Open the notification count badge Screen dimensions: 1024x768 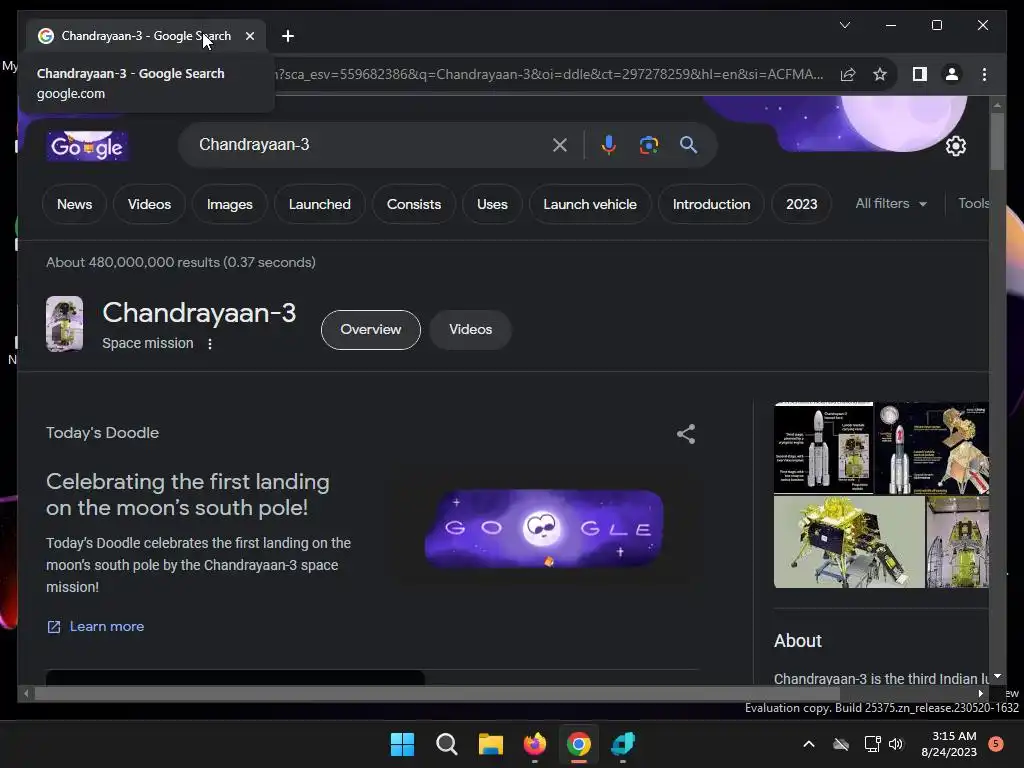996,744
